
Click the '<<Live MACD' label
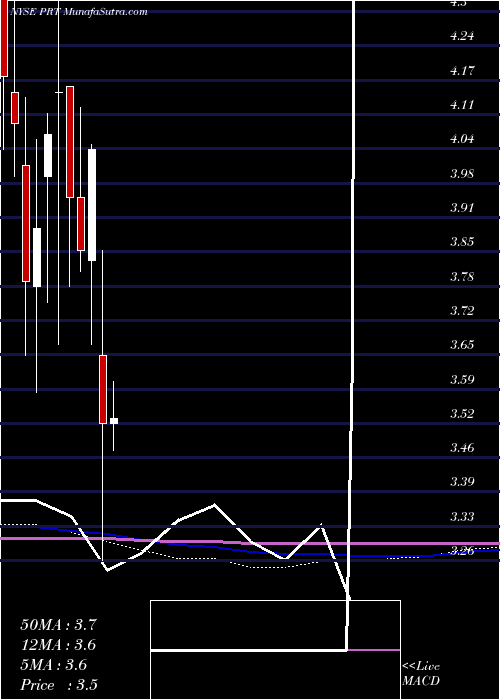click(x=421, y=674)
